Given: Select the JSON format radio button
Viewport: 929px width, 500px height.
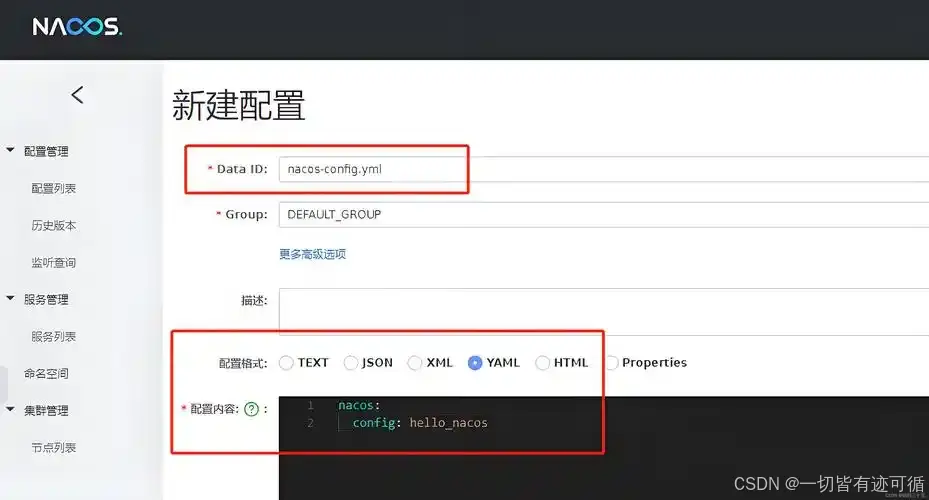Looking at the screenshot, I should click(351, 363).
